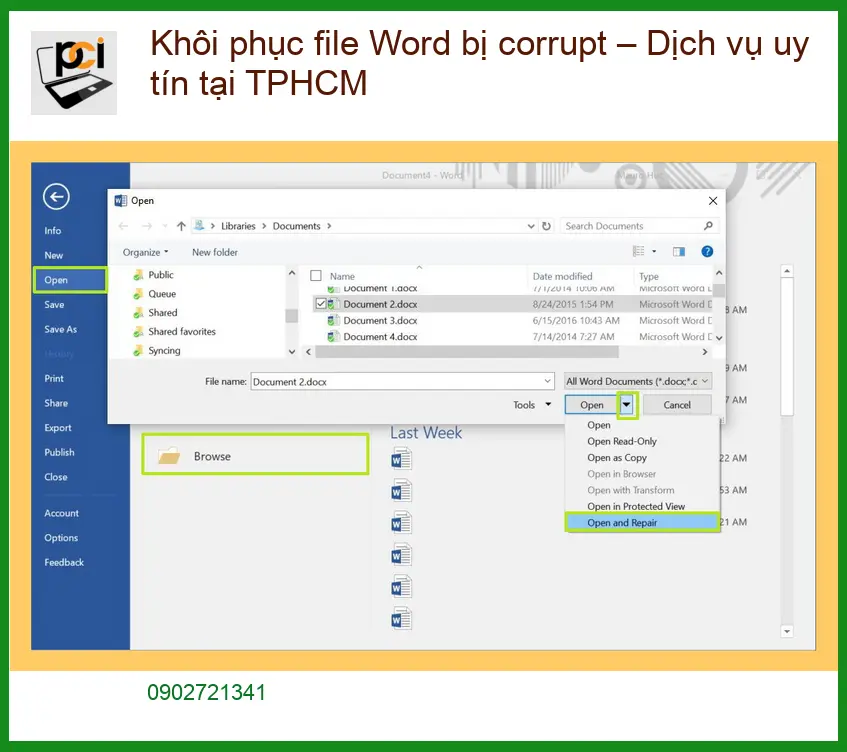Select Account in the backstage sidebar
Viewport: 847px width, 752px height.
click(x=61, y=513)
